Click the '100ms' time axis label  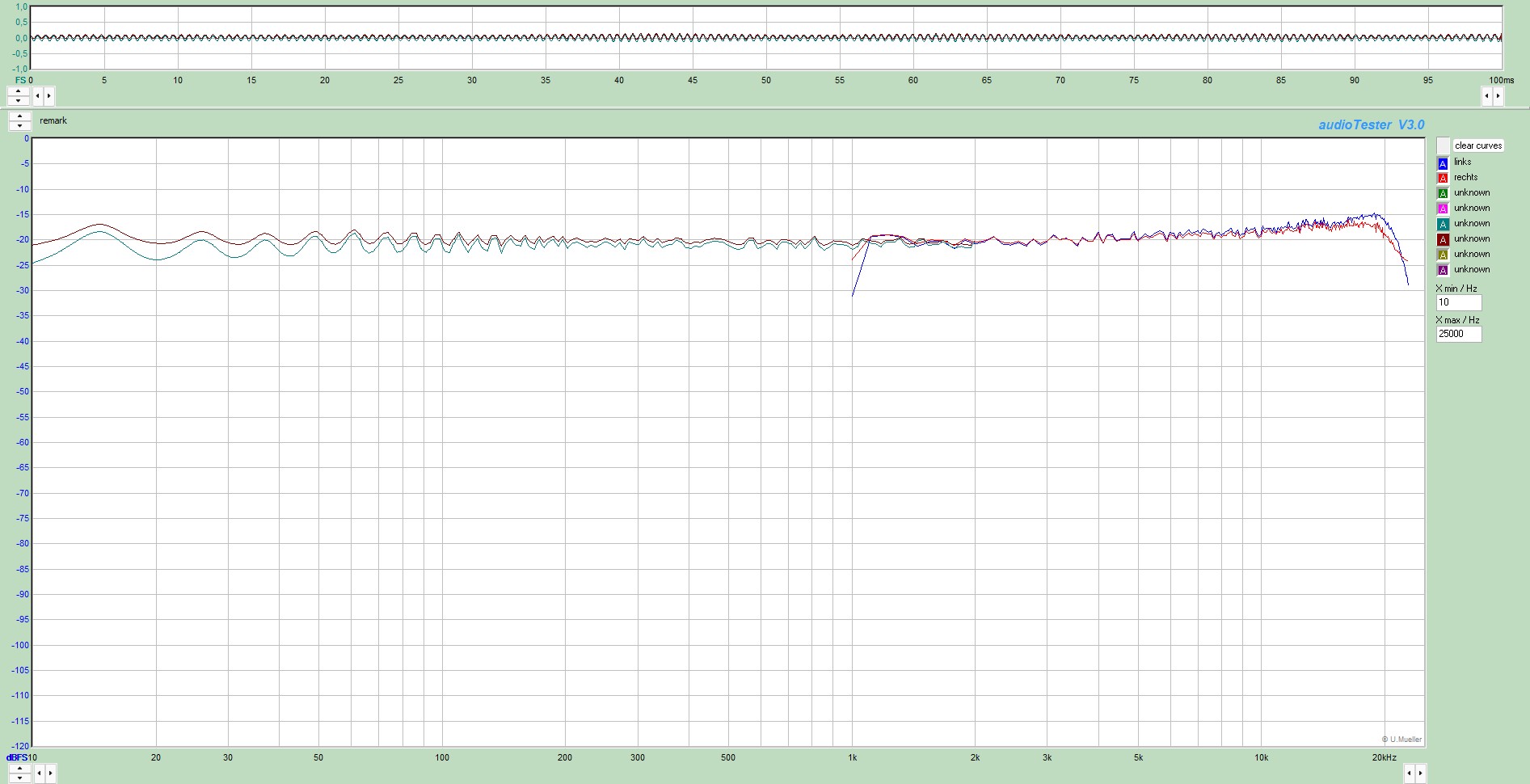(x=1502, y=80)
